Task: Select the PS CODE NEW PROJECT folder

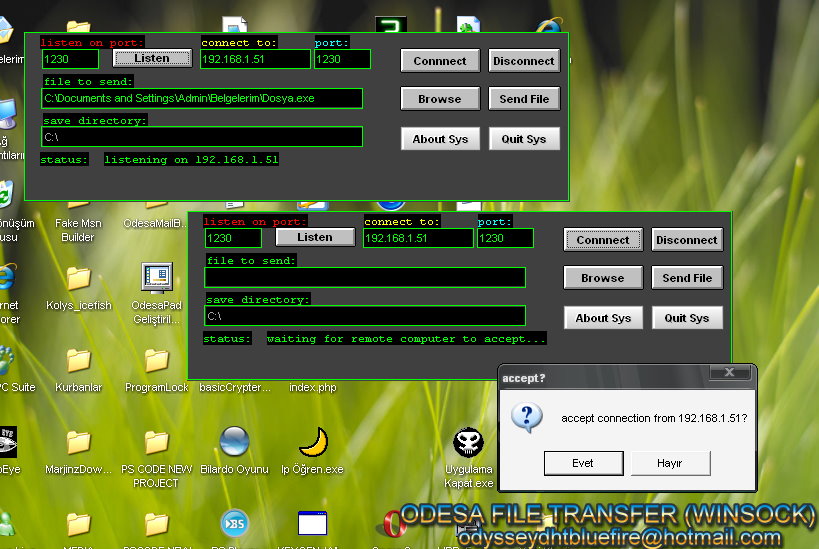Action: (x=156, y=442)
